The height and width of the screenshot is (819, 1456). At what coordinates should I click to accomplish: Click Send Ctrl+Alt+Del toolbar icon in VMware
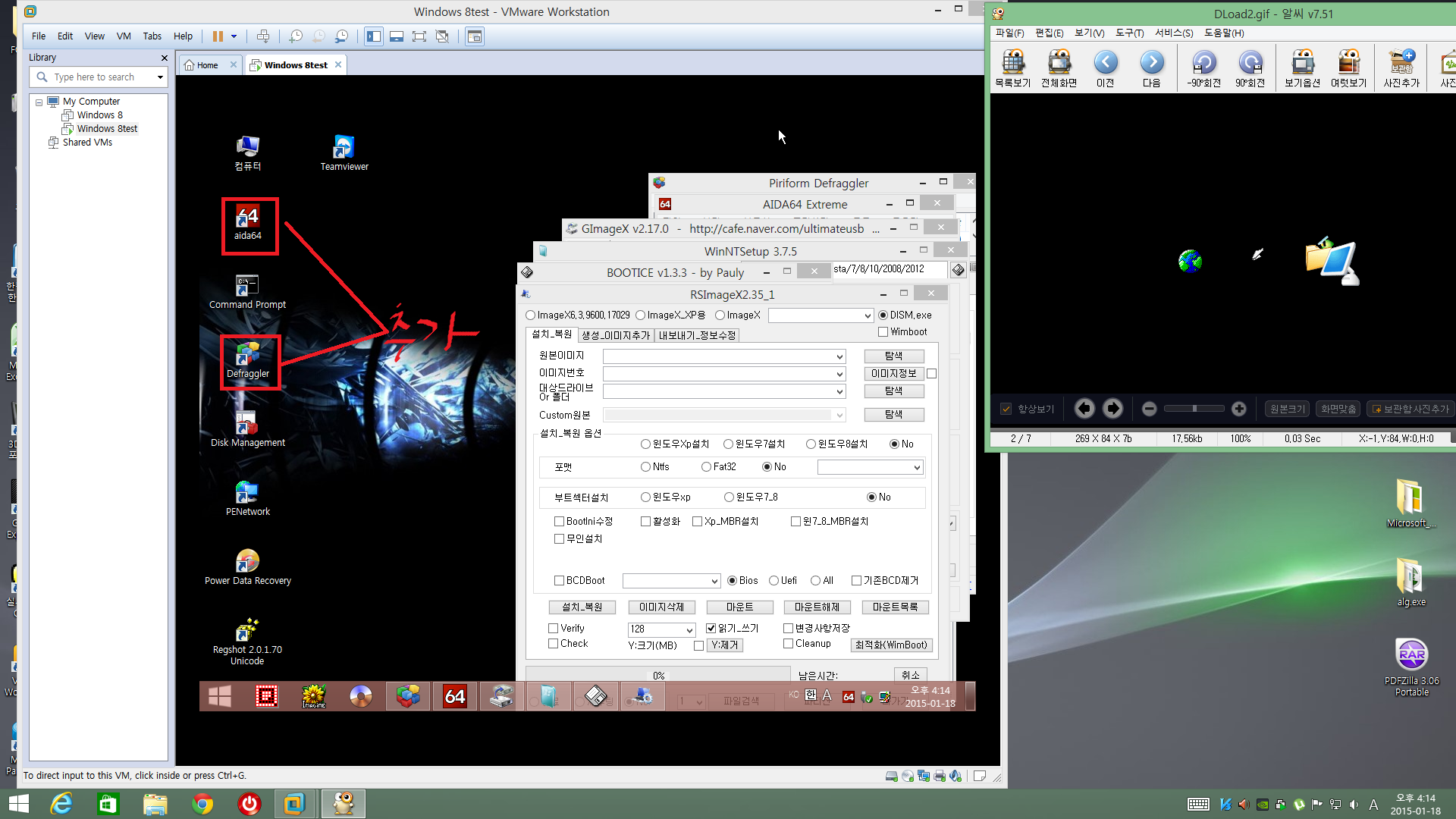click(x=263, y=36)
